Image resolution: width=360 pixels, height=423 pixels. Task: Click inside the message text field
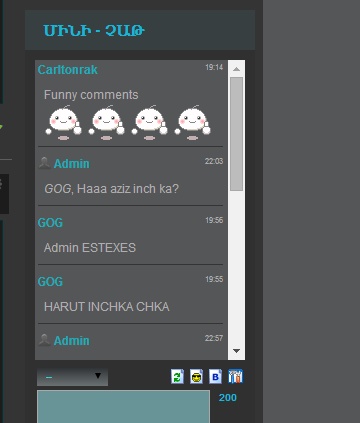click(x=123, y=407)
